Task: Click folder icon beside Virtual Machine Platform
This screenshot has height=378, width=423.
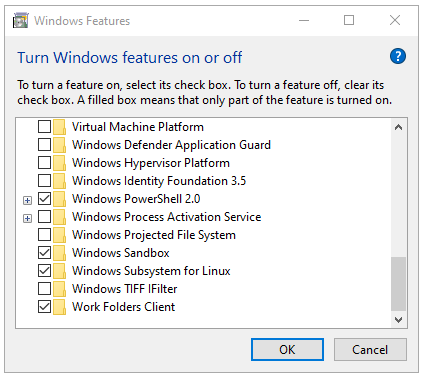Action: pyautogui.click(x=59, y=127)
